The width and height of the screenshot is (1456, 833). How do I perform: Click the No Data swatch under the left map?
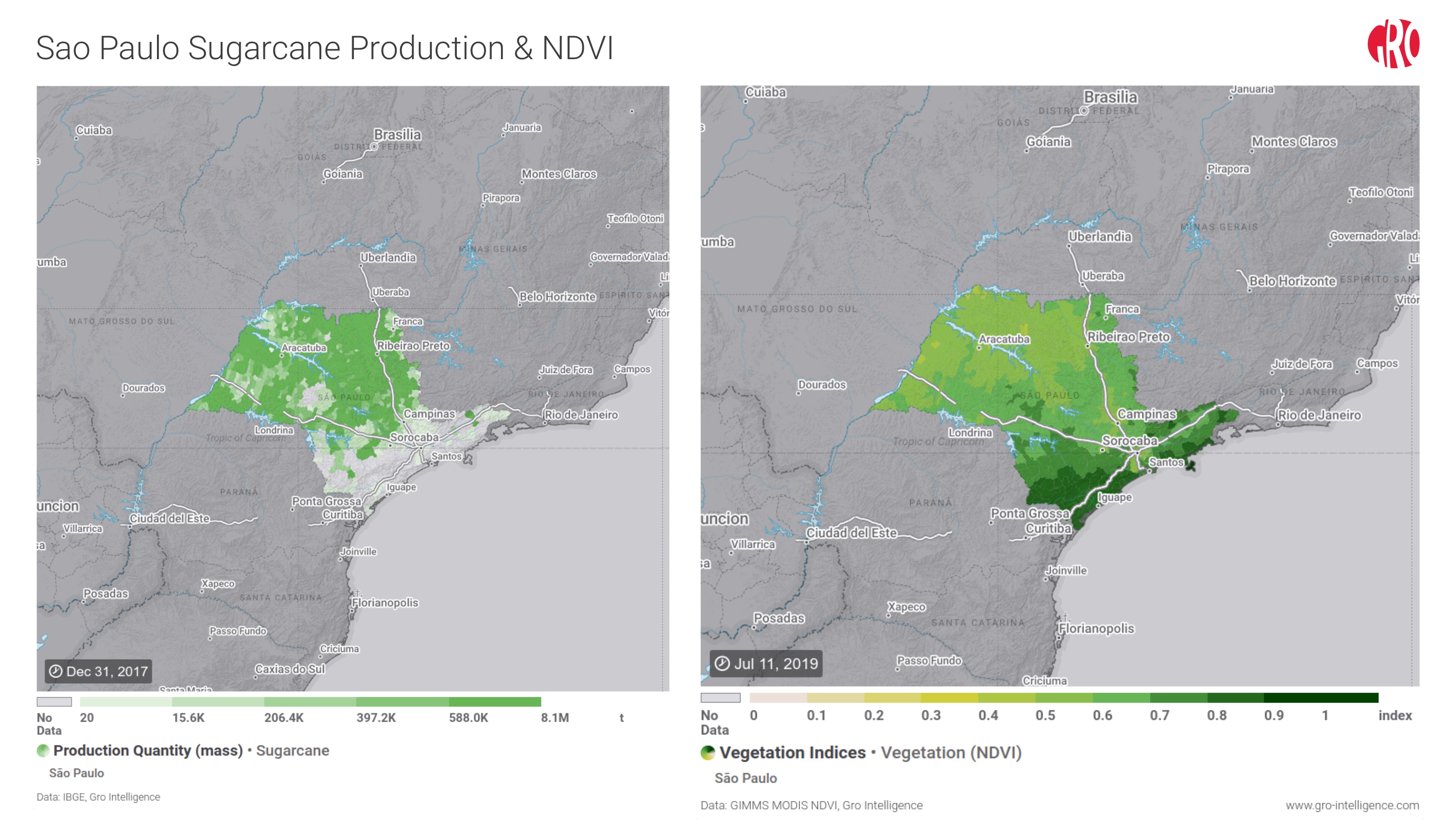(54, 701)
